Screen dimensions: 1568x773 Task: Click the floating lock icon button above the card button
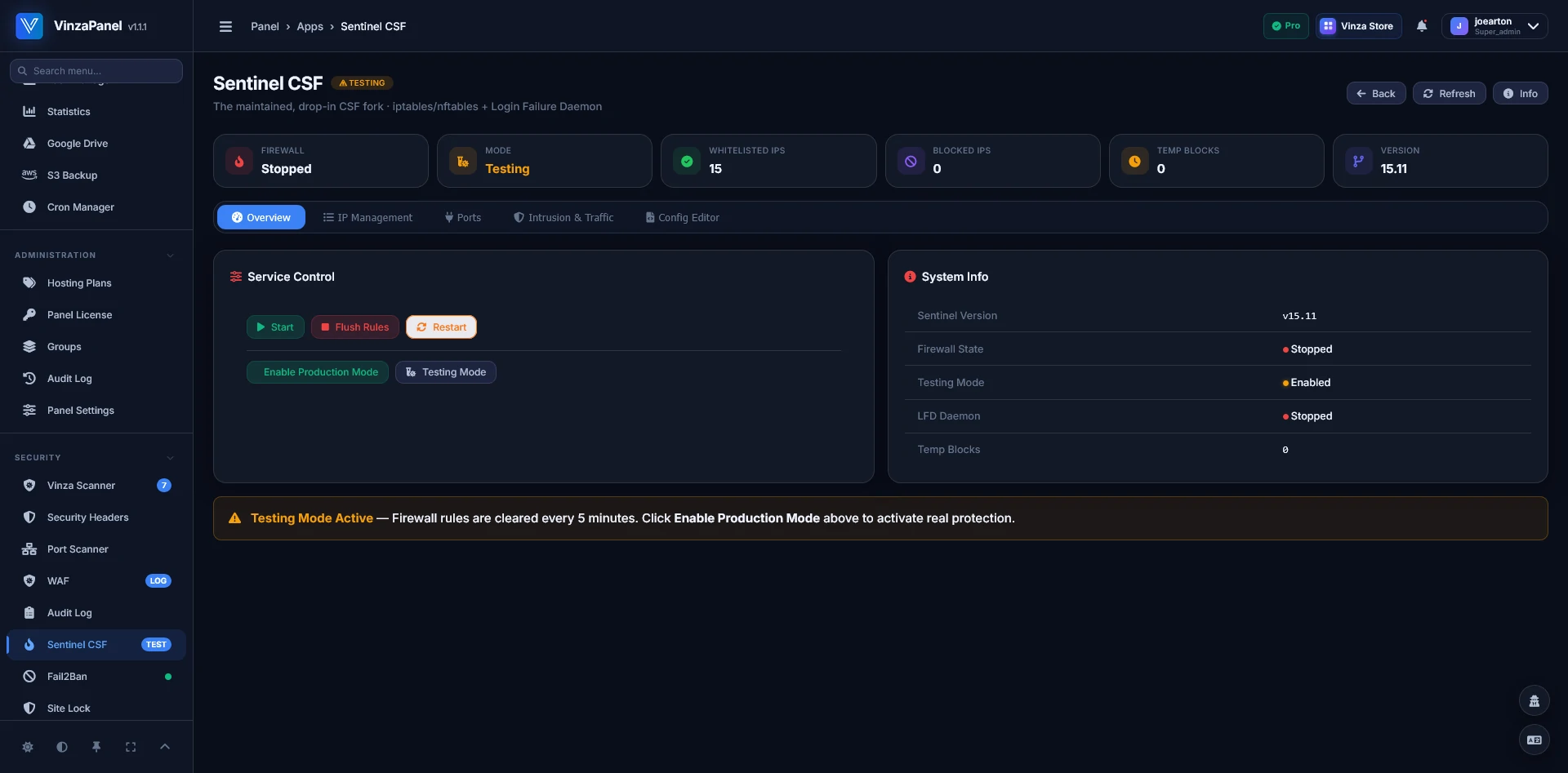coord(1535,701)
